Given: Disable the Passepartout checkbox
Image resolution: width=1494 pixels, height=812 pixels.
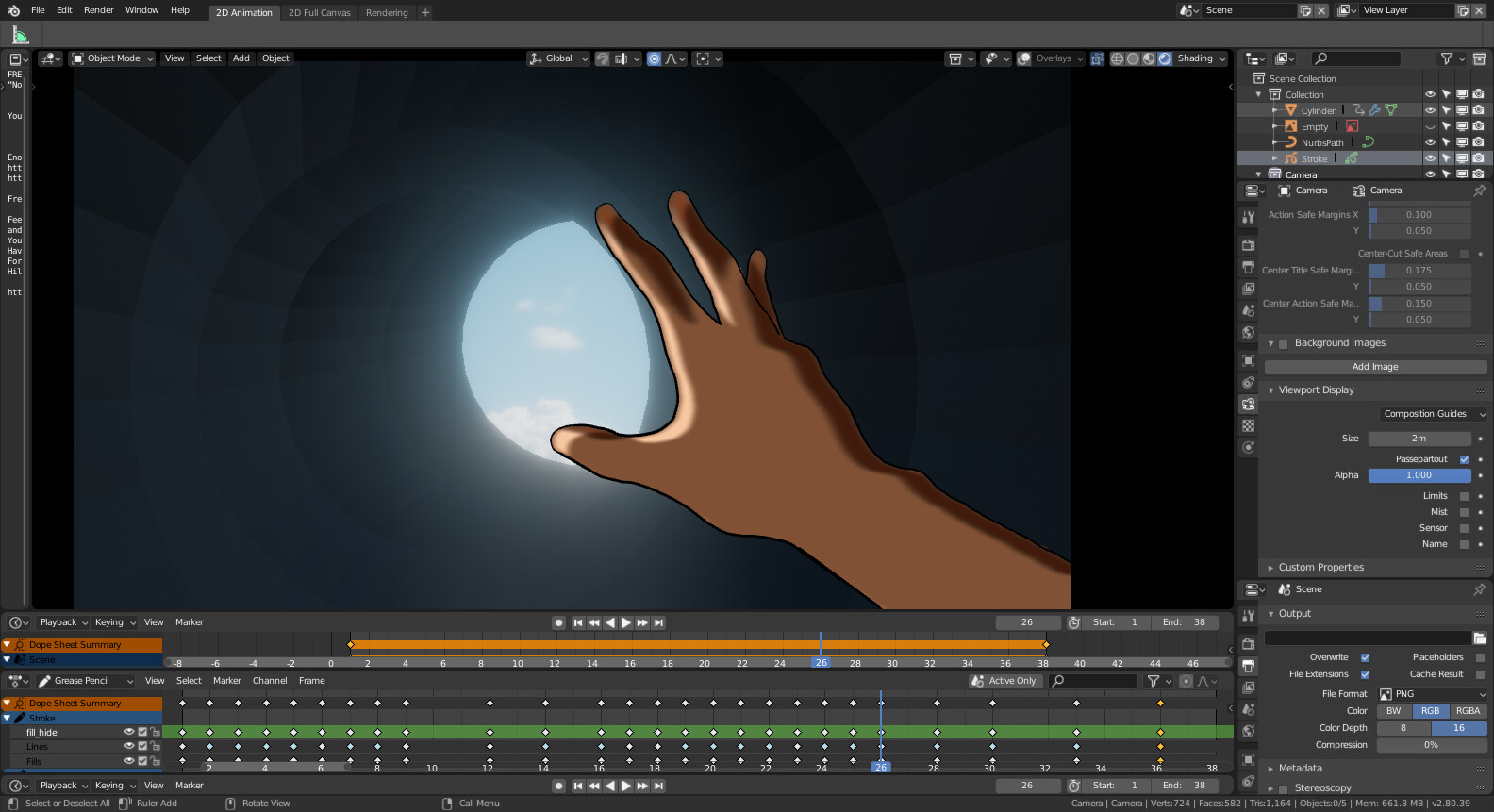Looking at the screenshot, I should coord(1464,459).
